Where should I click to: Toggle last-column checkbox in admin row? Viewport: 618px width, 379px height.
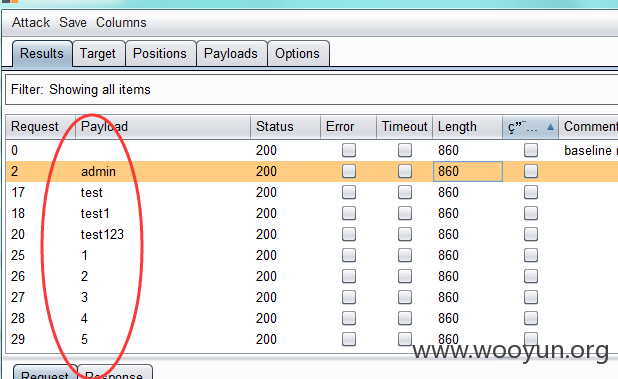pos(531,171)
